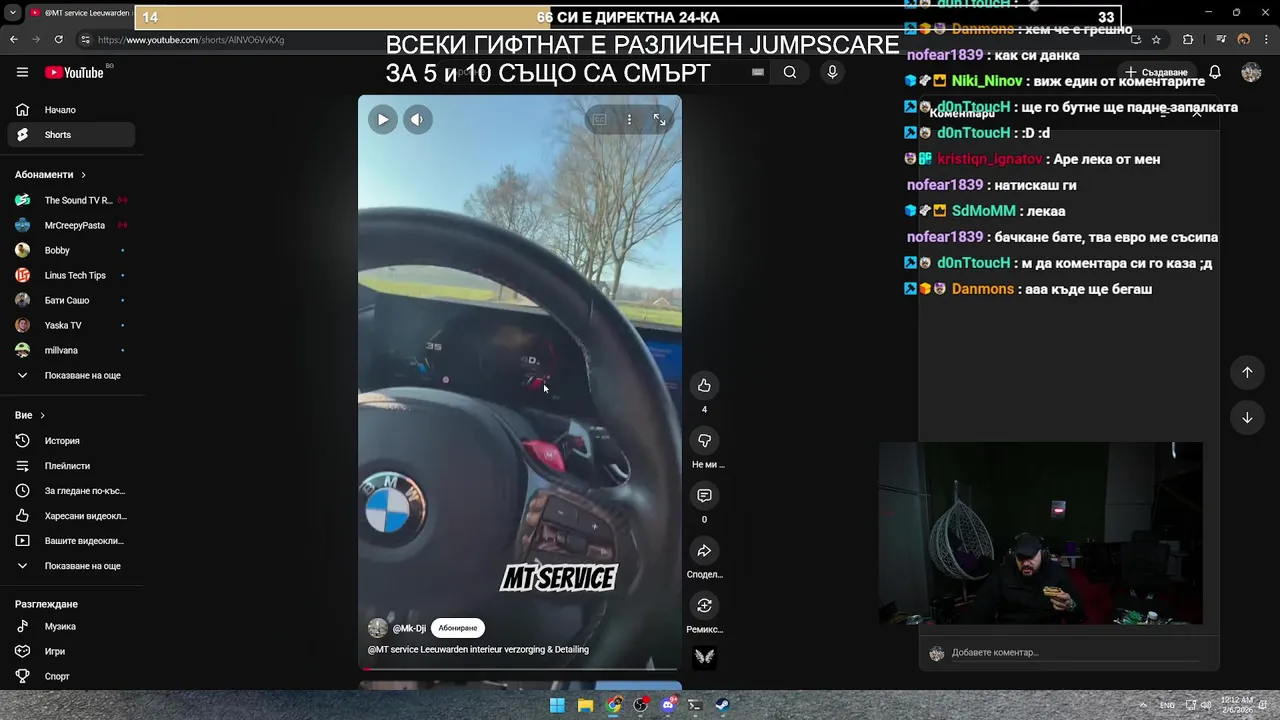Viewport: 1280px width, 720px height.
Task: Mute the Shorts video volume
Action: coord(418,119)
